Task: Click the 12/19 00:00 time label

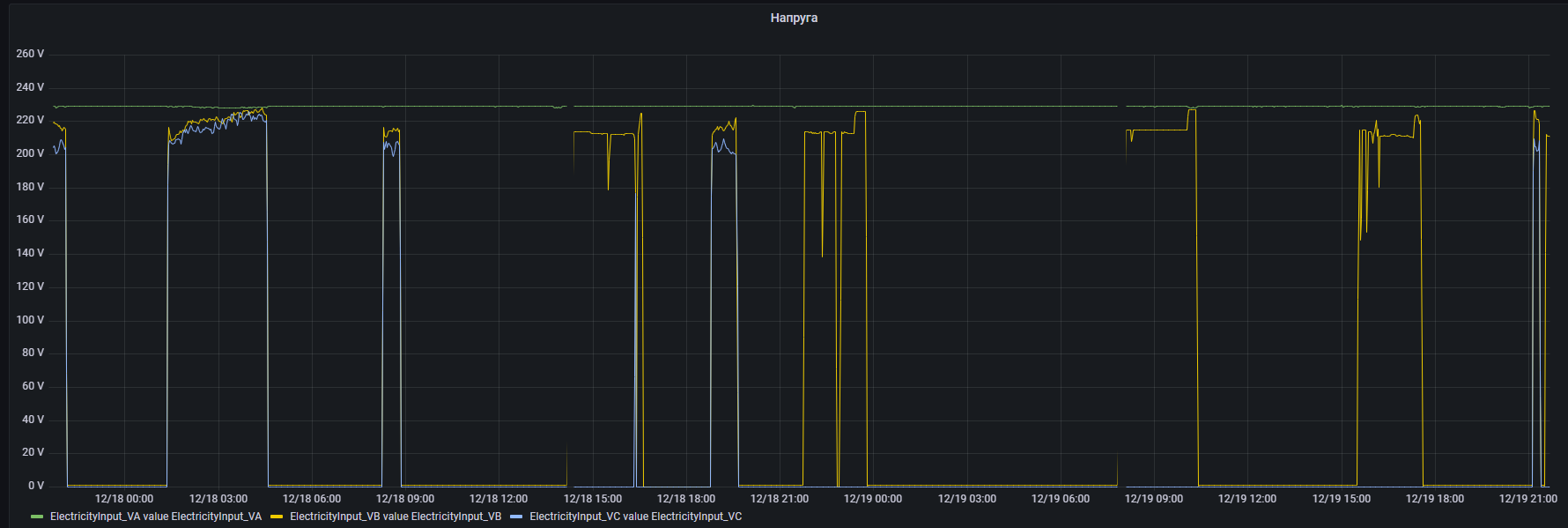Action: coord(873,499)
